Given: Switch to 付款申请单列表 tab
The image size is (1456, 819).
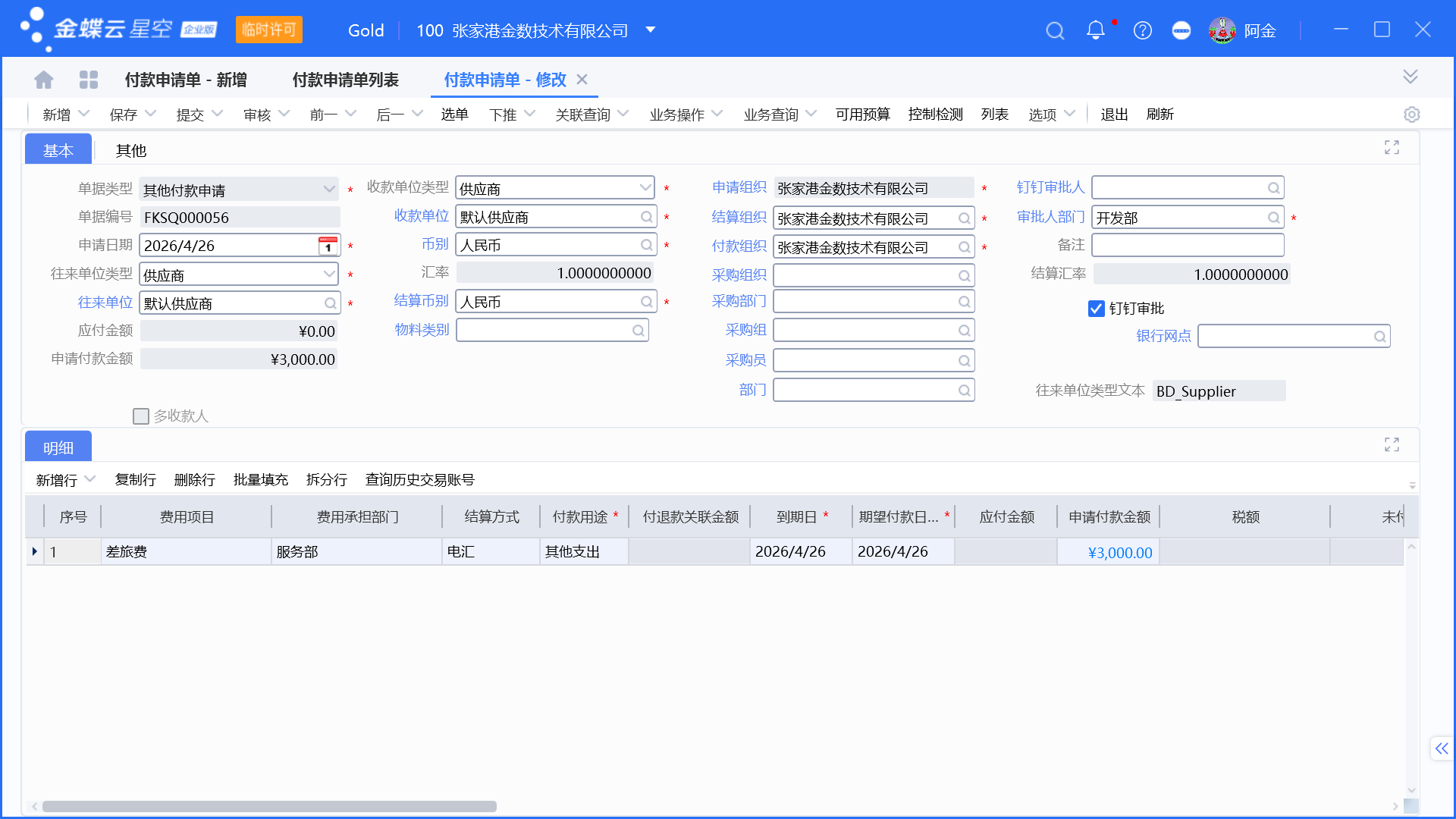Looking at the screenshot, I should [x=346, y=80].
